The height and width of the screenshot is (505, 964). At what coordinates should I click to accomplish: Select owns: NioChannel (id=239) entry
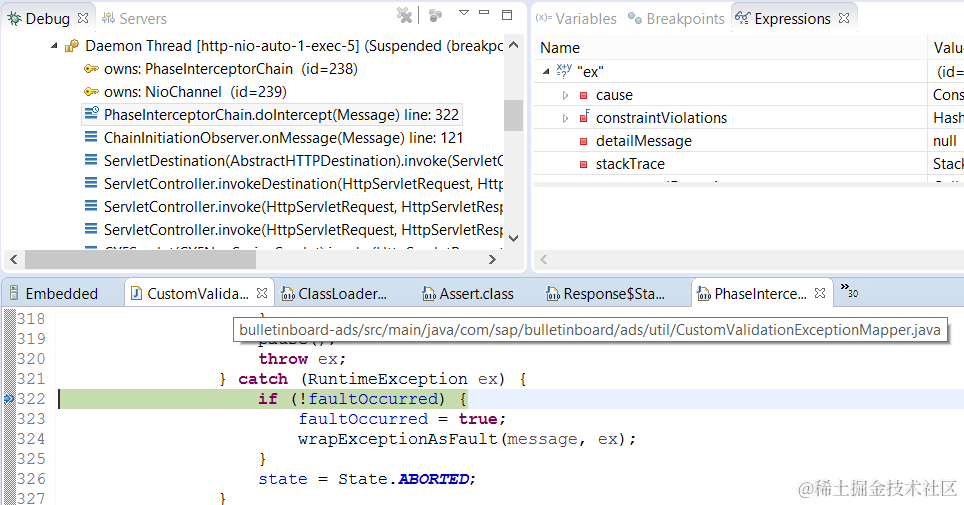click(185, 92)
